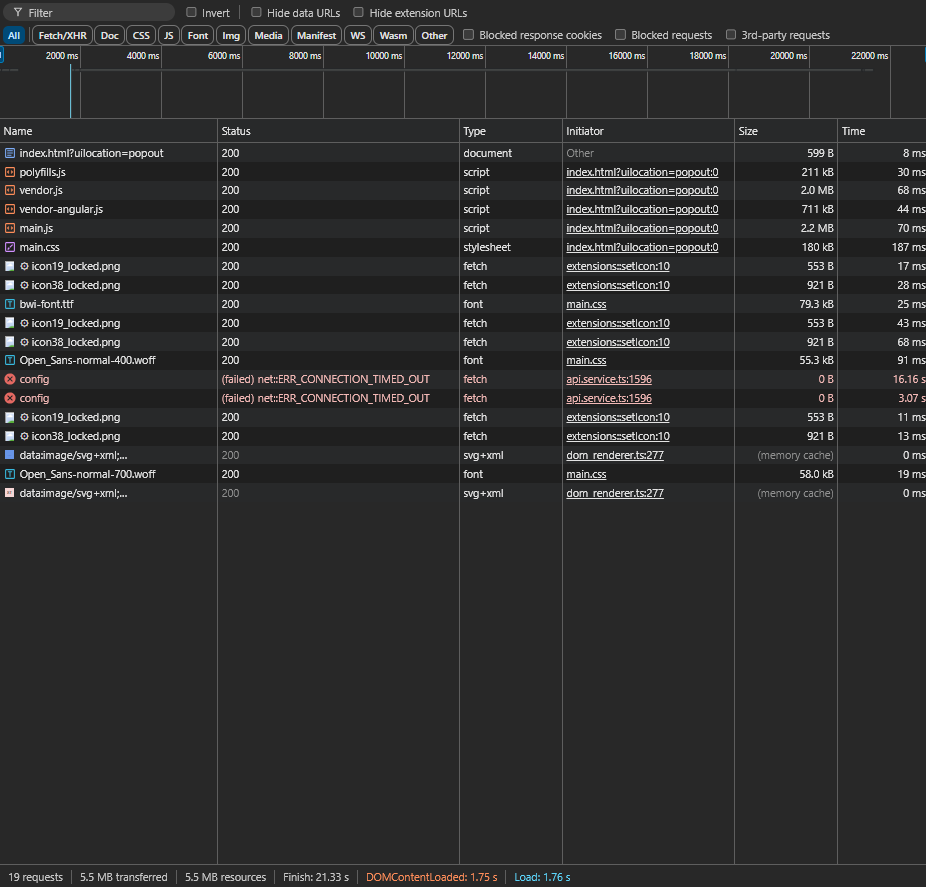This screenshot has width=926, height=887.
Task: Sort by the Size column header
Action: click(786, 131)
